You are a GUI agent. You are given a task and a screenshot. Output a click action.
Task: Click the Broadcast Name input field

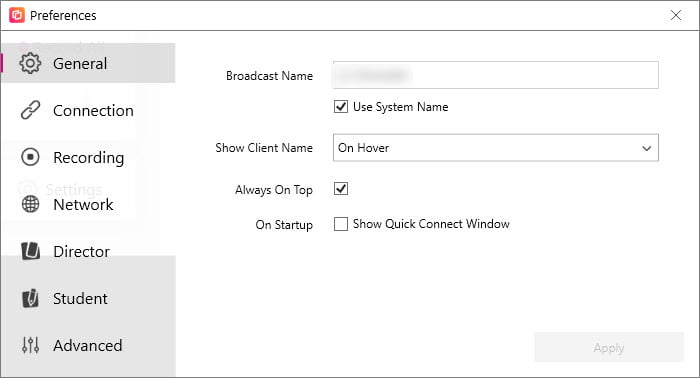tap(496, 75)
